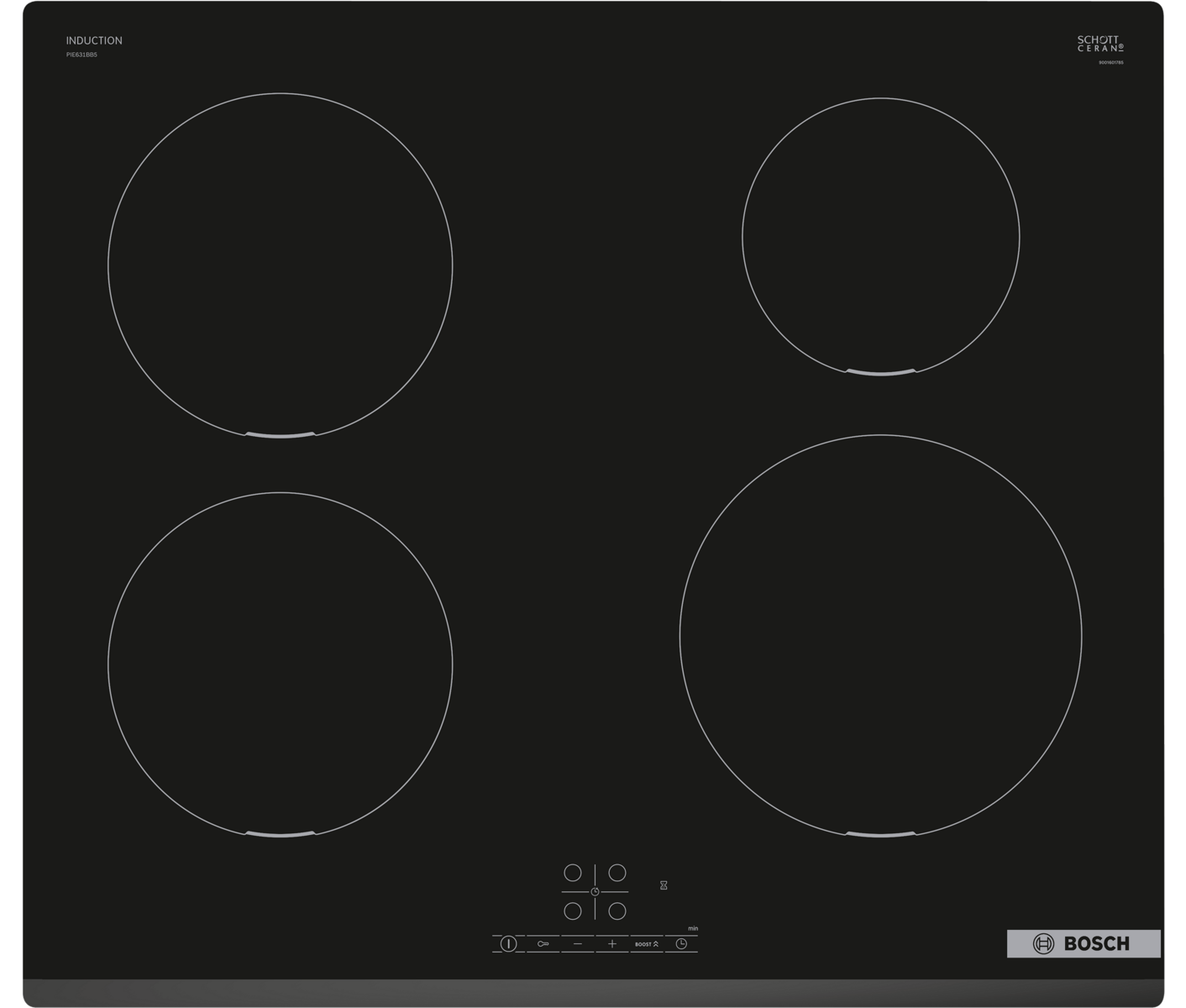Click the Schott Ceran logo
The width and height of the screenshot is (1186, 1008).
[x=1099, y=44]
